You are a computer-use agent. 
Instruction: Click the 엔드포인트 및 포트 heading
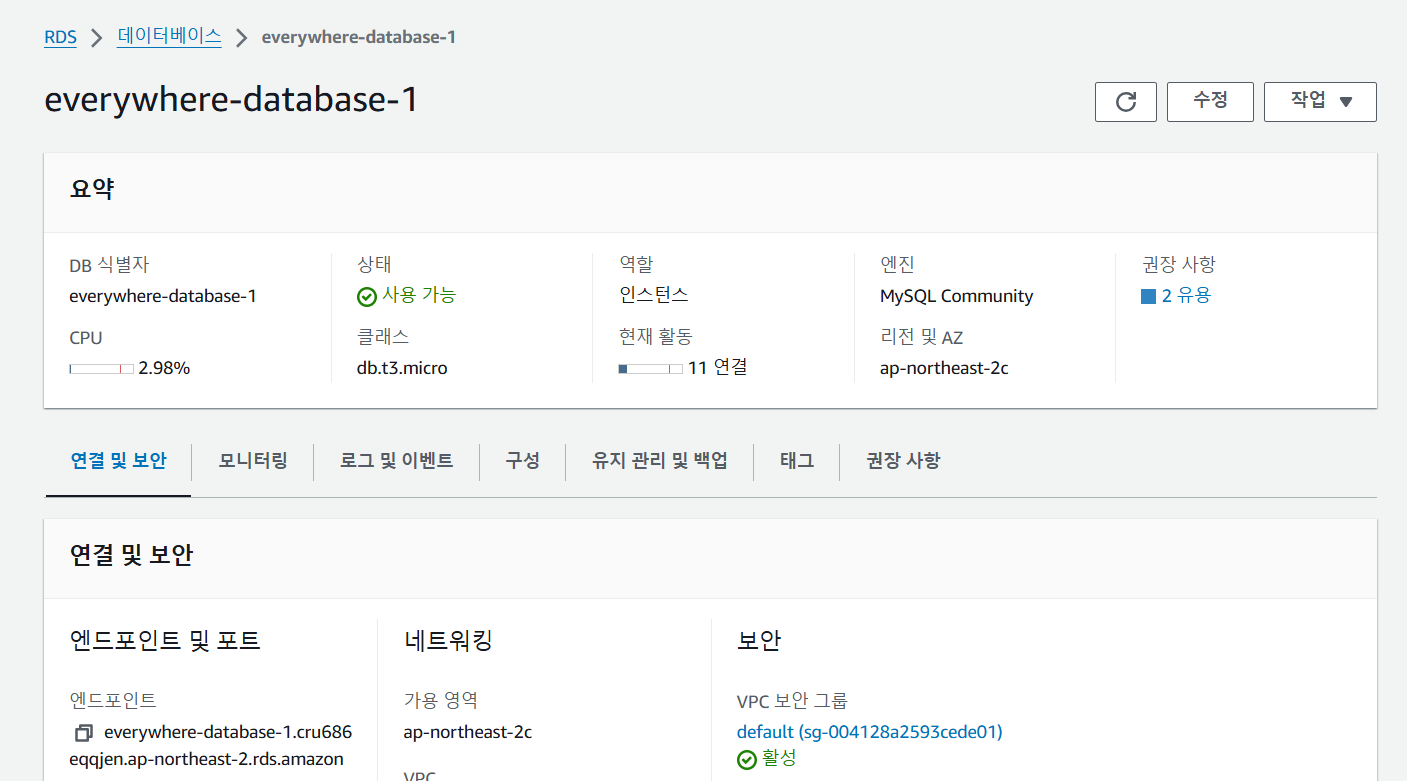pyautogui.click(x=165, y=641)
